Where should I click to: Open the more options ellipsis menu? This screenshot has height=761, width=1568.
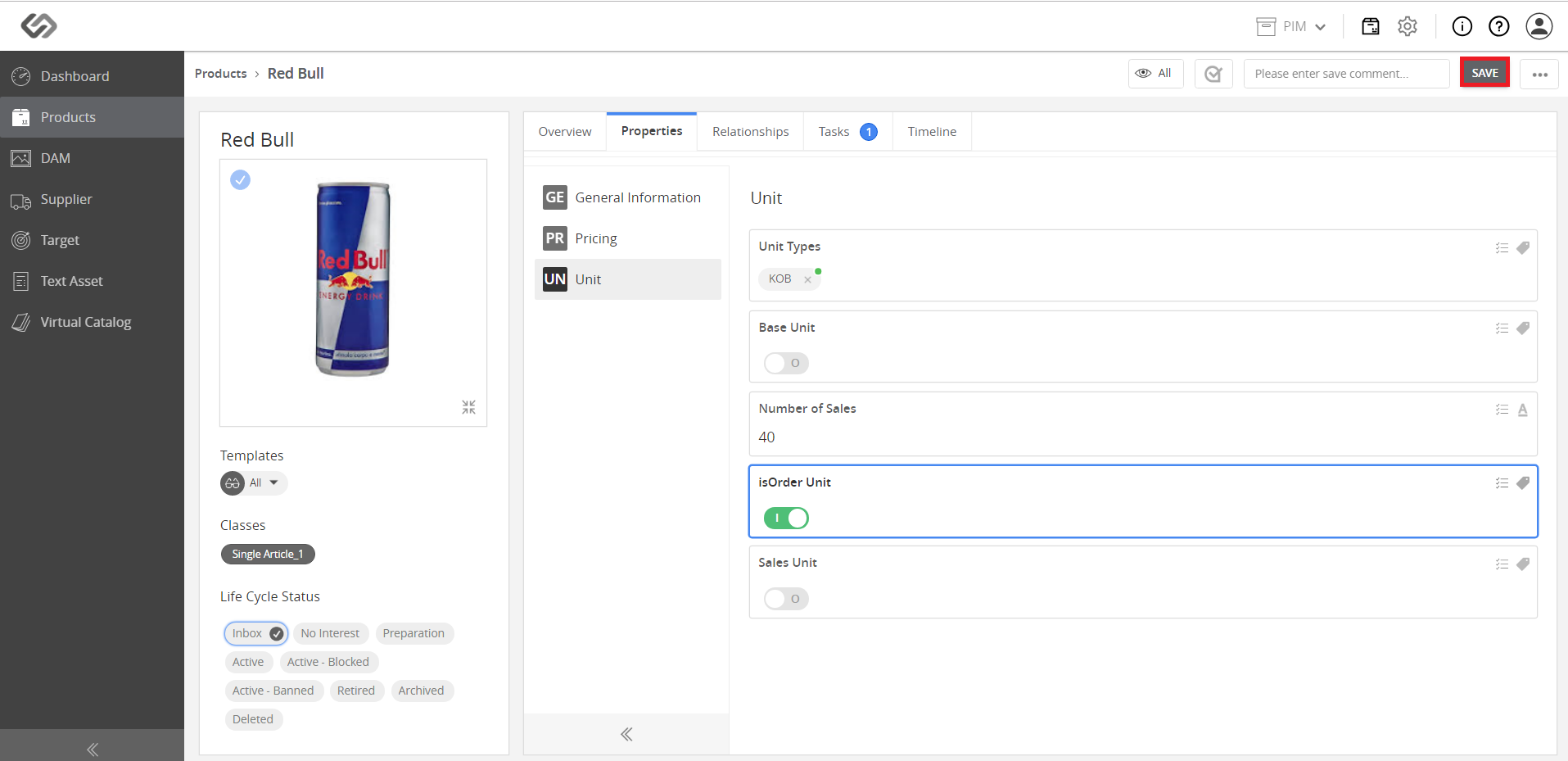click(1539, 74)
